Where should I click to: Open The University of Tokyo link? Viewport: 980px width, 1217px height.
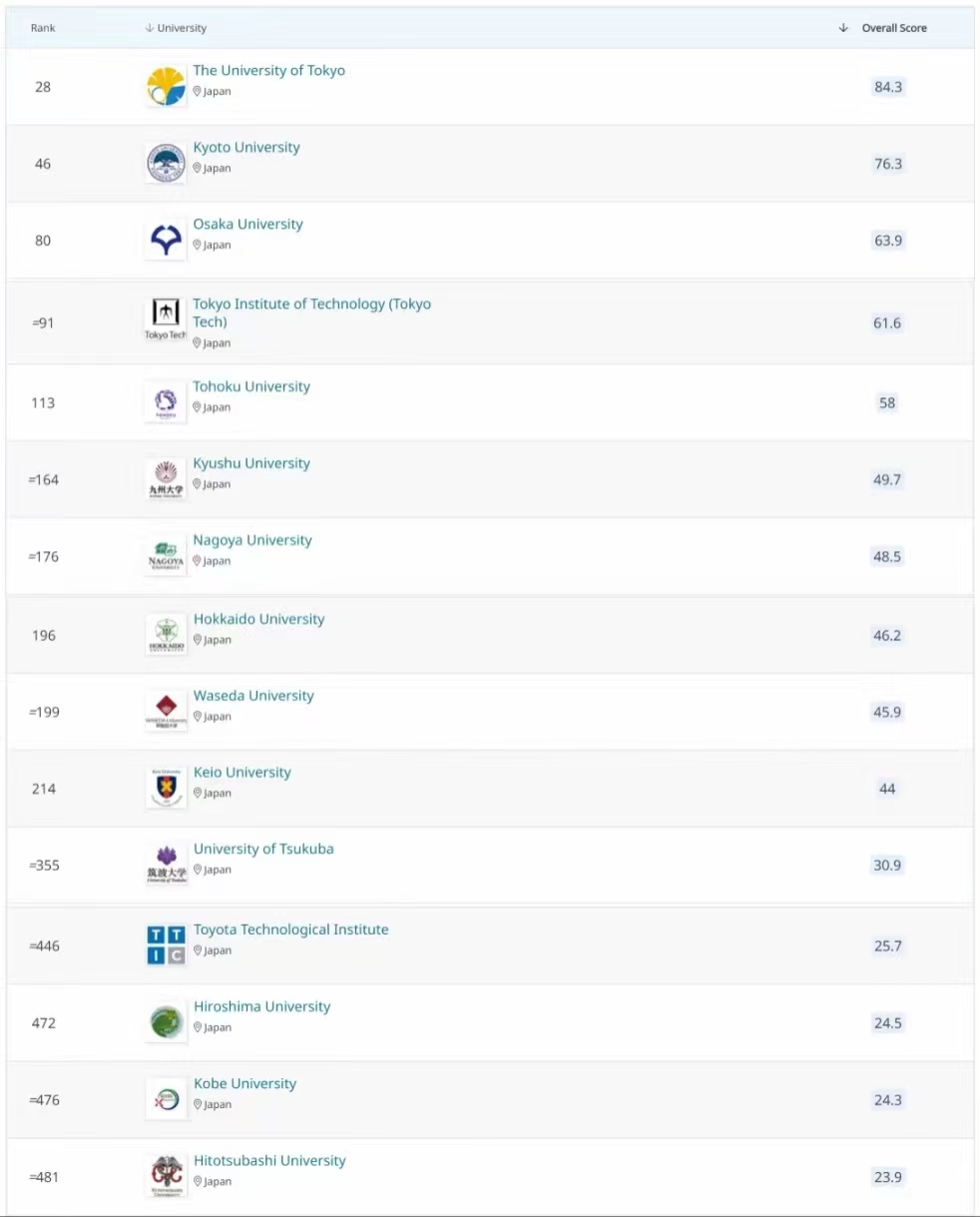tap(268, 71)
